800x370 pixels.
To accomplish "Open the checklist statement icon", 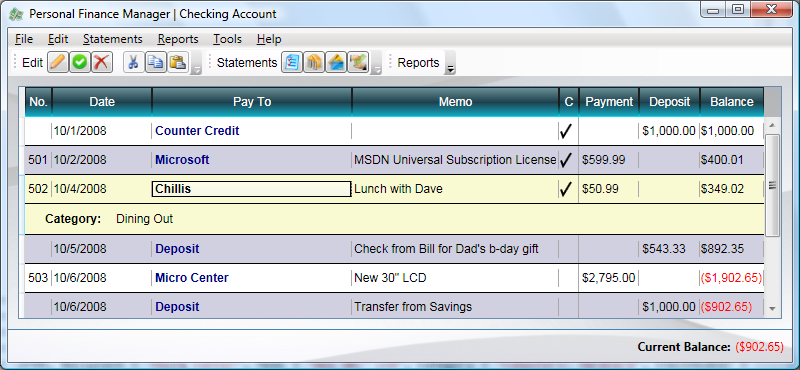I will pos(292,62).
